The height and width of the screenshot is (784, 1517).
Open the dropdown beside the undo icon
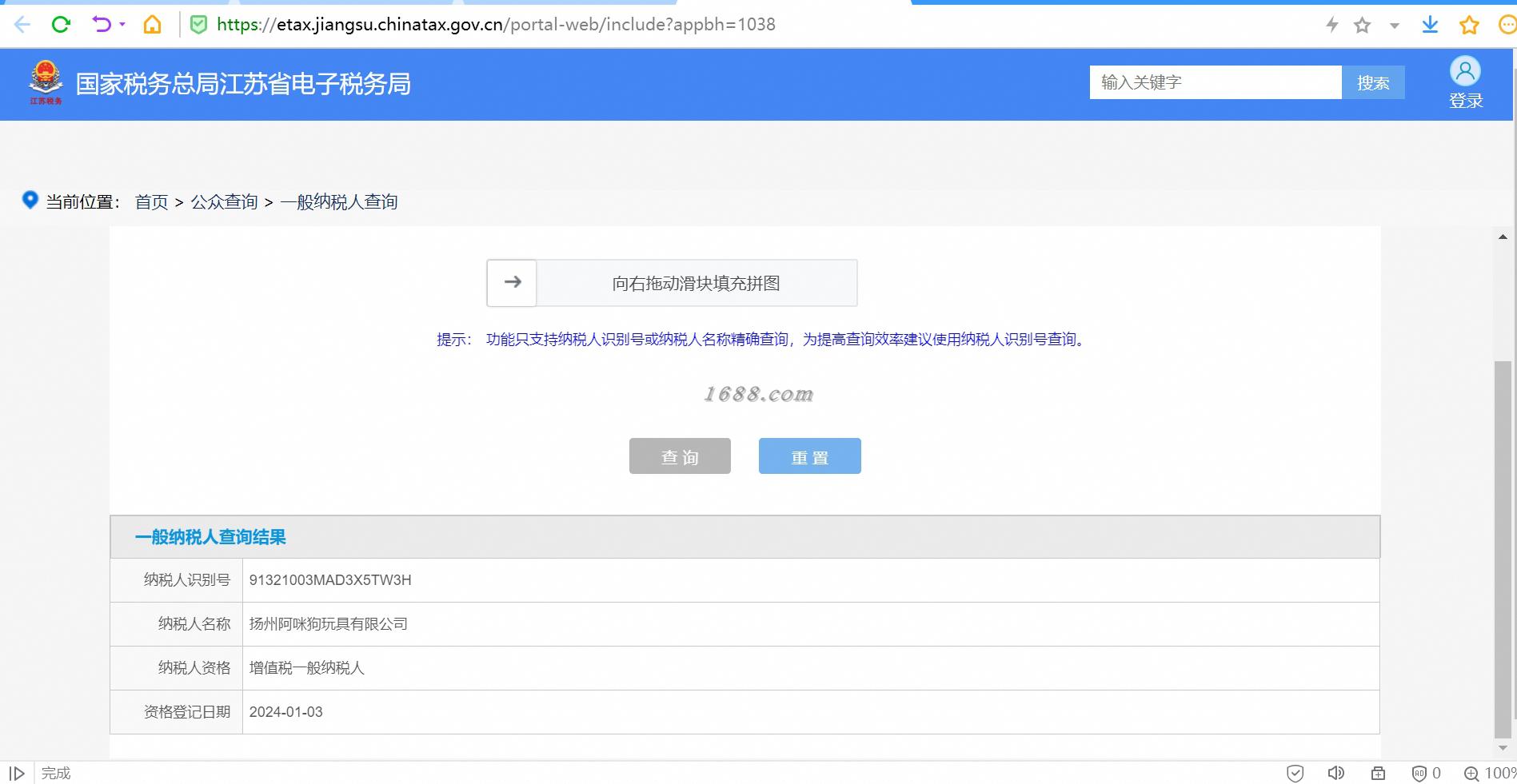point(122,25)
